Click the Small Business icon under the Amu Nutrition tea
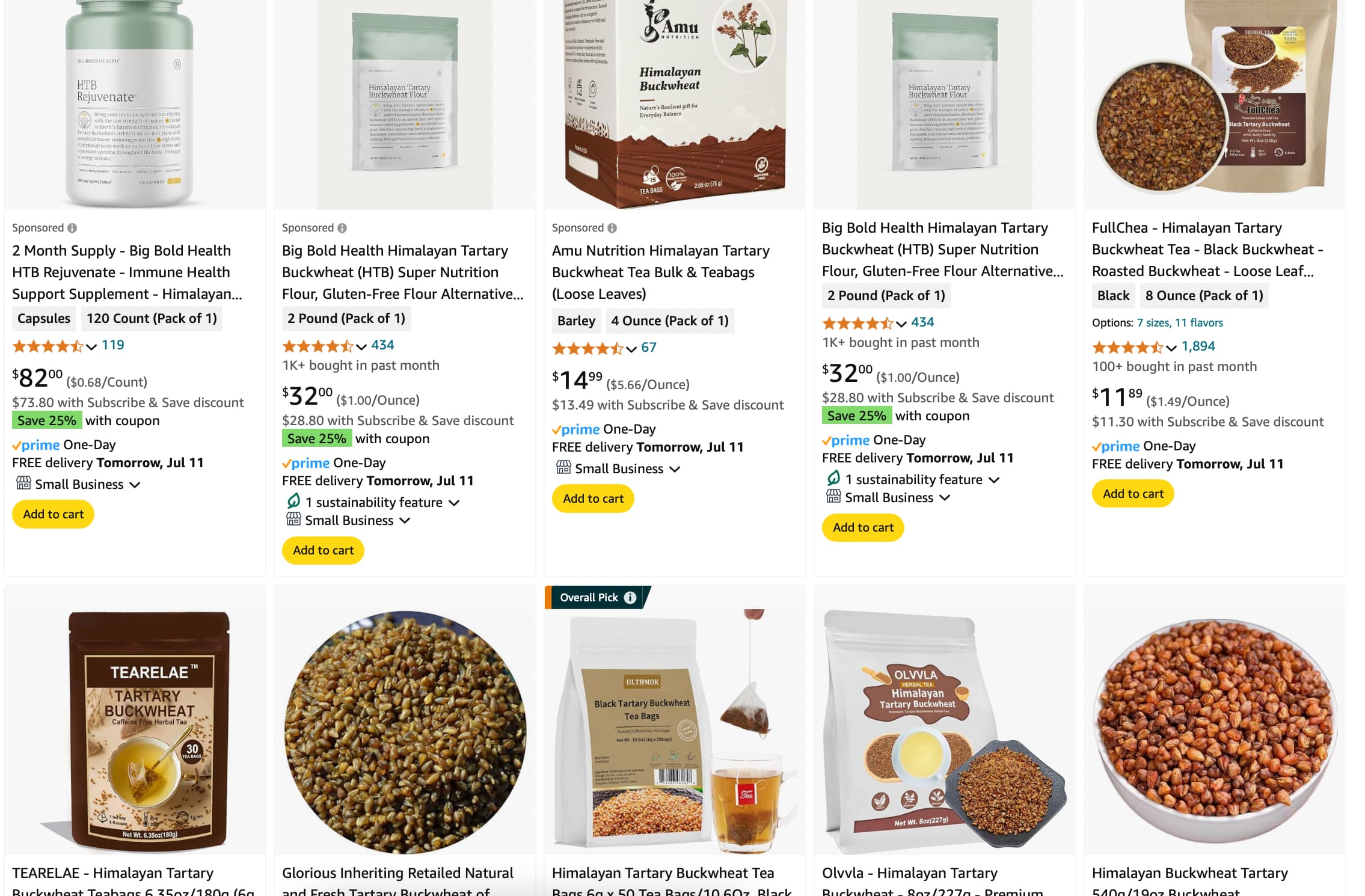The image size is (1365, 896). tap(563, 467)
